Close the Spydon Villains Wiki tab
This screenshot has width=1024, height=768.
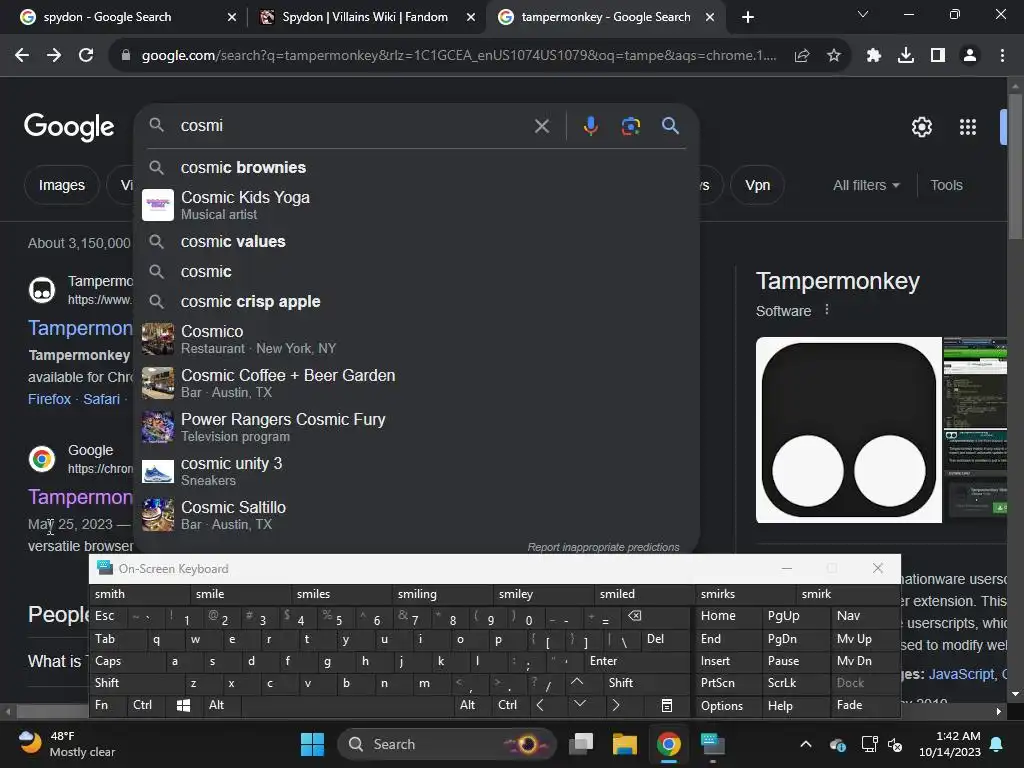[471, 18]
